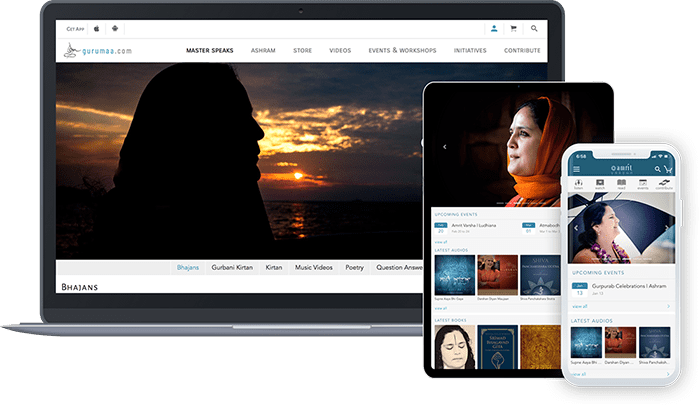Viewport: 700px width, 405px height.
Task: Switch to Music Videos tab
Action: [x=313, y=267]
